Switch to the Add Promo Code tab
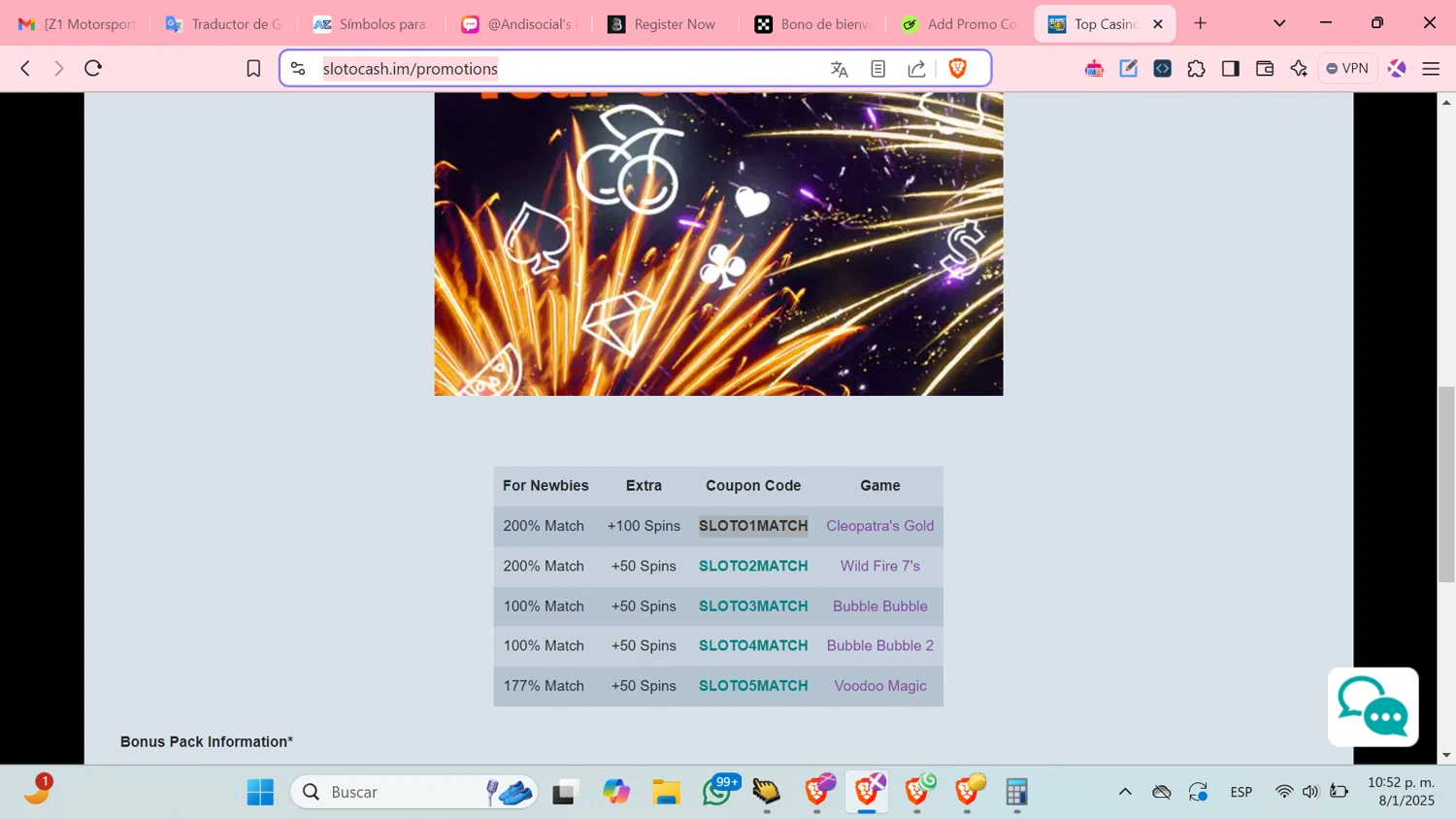This screenshot has width=1456, height=819. tap(961, 24)
